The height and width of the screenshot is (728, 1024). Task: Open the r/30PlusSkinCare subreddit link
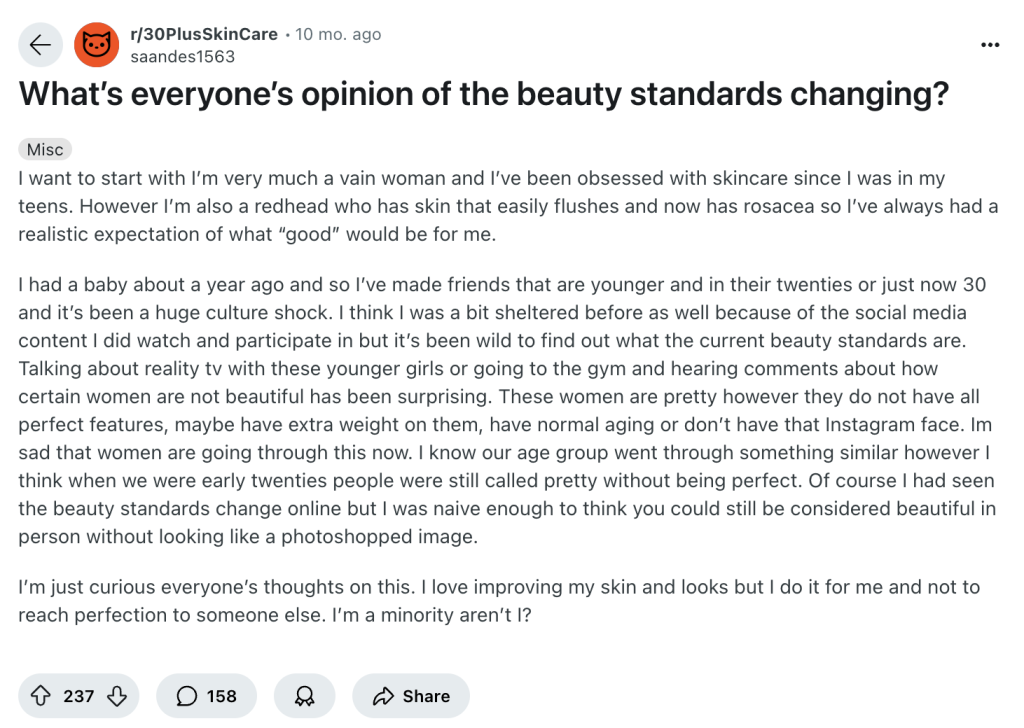[204, 35]
